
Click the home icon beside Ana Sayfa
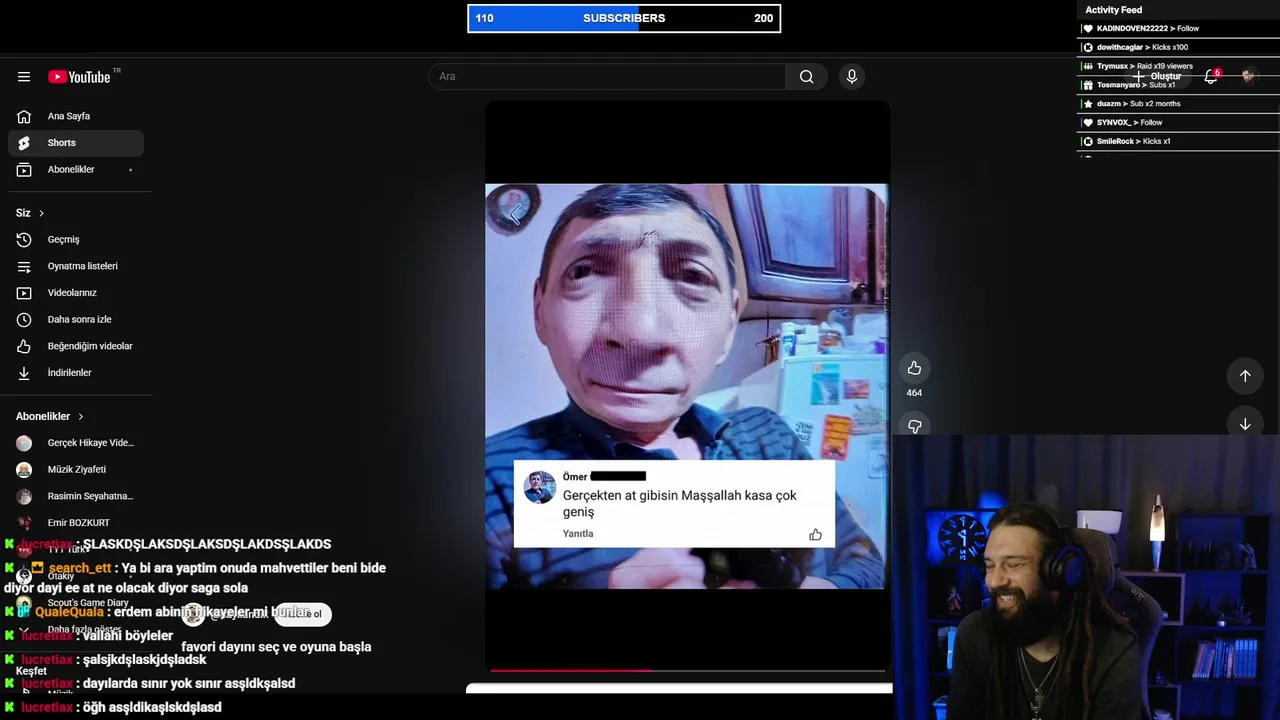(24, 116)
